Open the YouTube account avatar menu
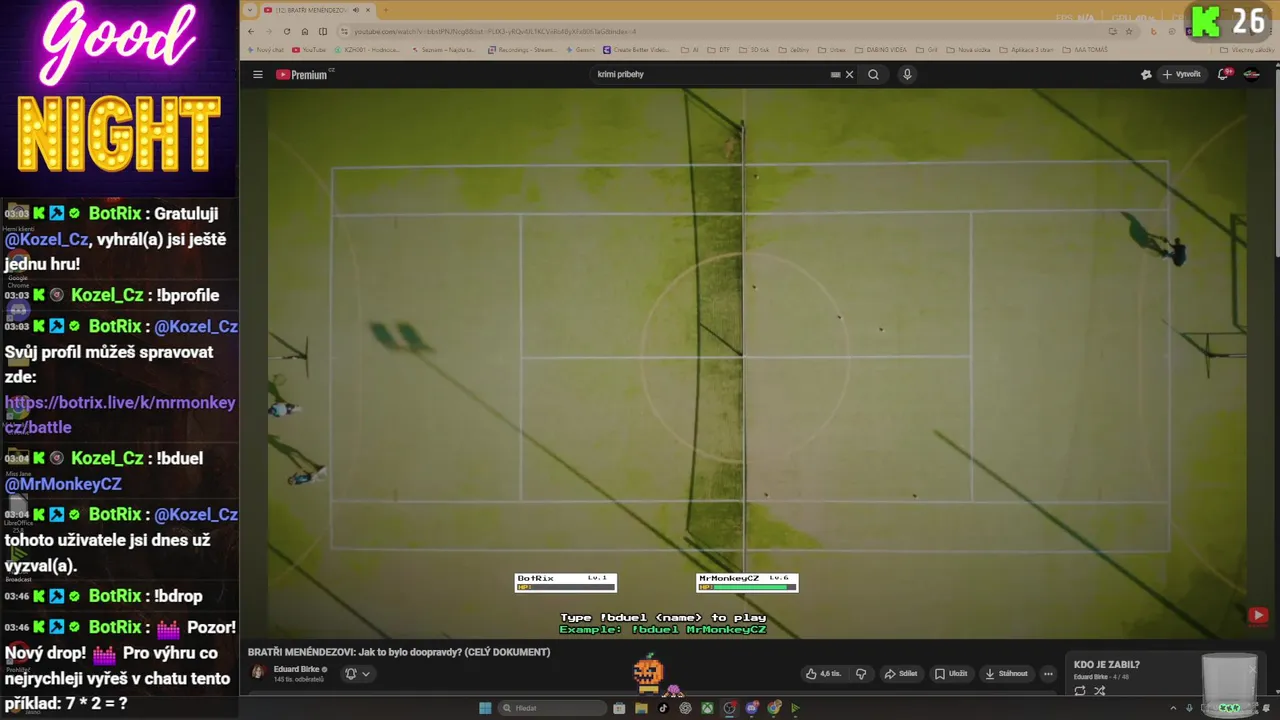Screen dimensions: 1280x720 (x=1251, y=74)
